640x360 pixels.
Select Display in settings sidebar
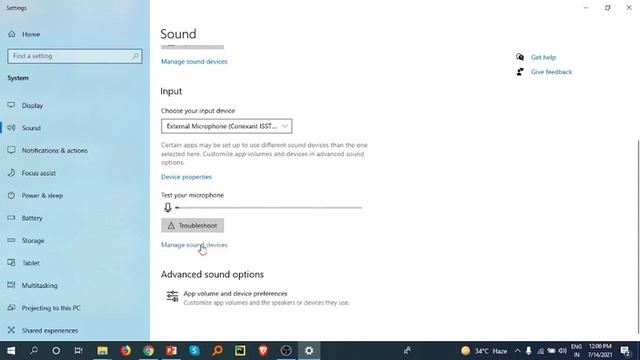click(x=32, y=105)
